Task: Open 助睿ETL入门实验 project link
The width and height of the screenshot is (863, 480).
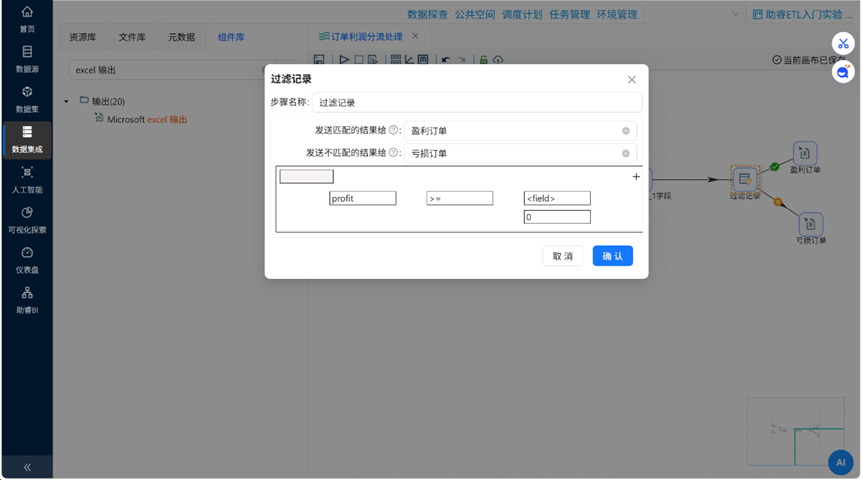Action: point(802,14)
